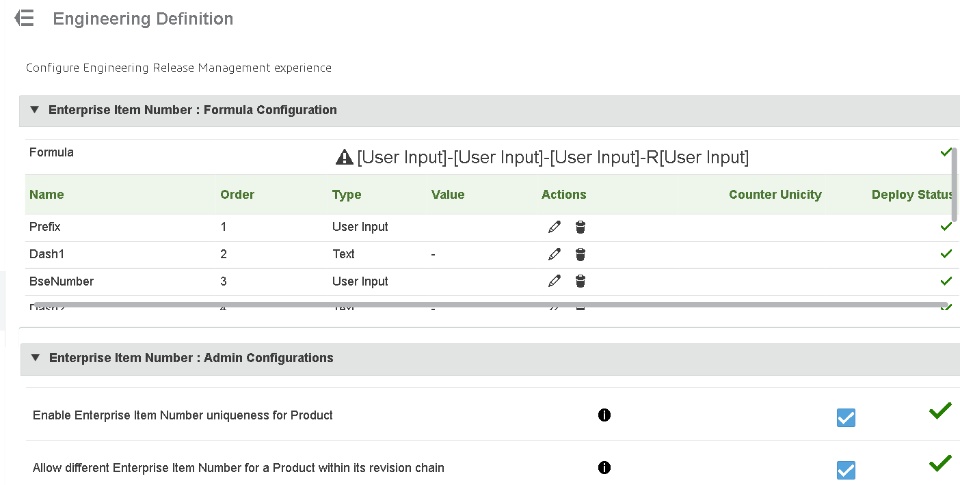960x485 pixels.
Task: Edit the BseNumber row with pencil icon
Action: point(554,281)
